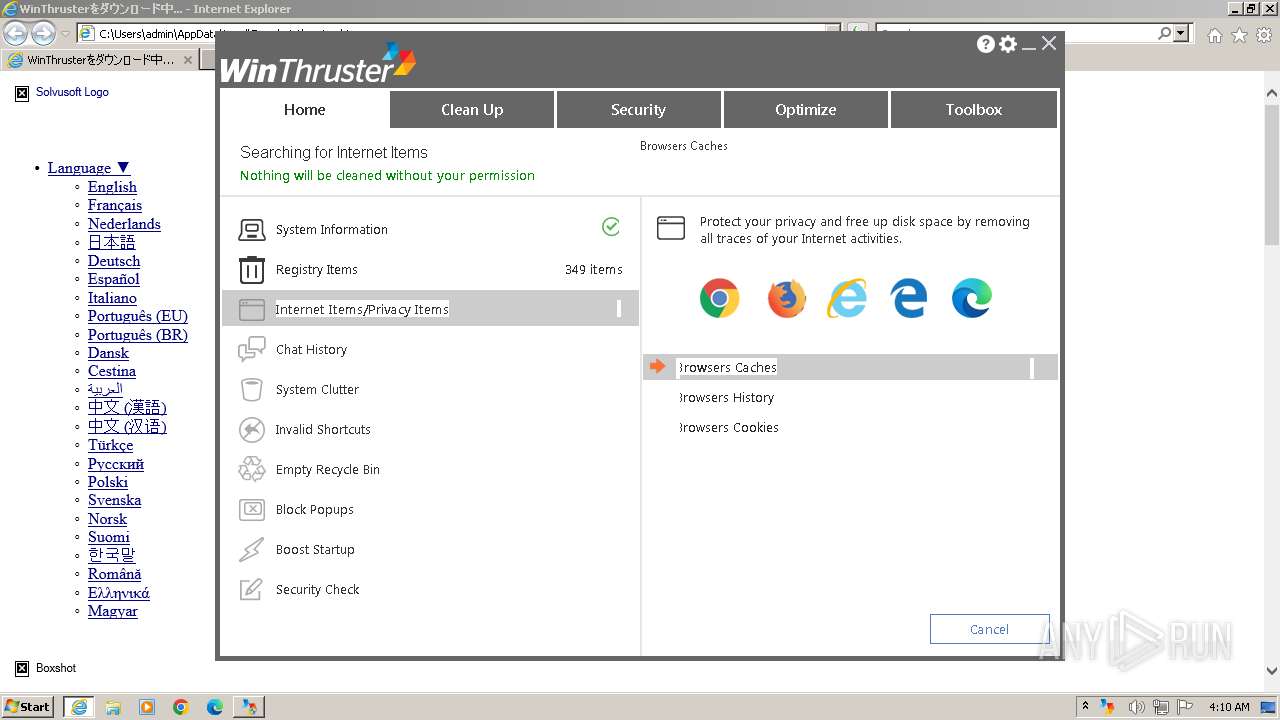Choose Español language link
The width and height of the screenshot is (1280, 720).
pos(113,279)
